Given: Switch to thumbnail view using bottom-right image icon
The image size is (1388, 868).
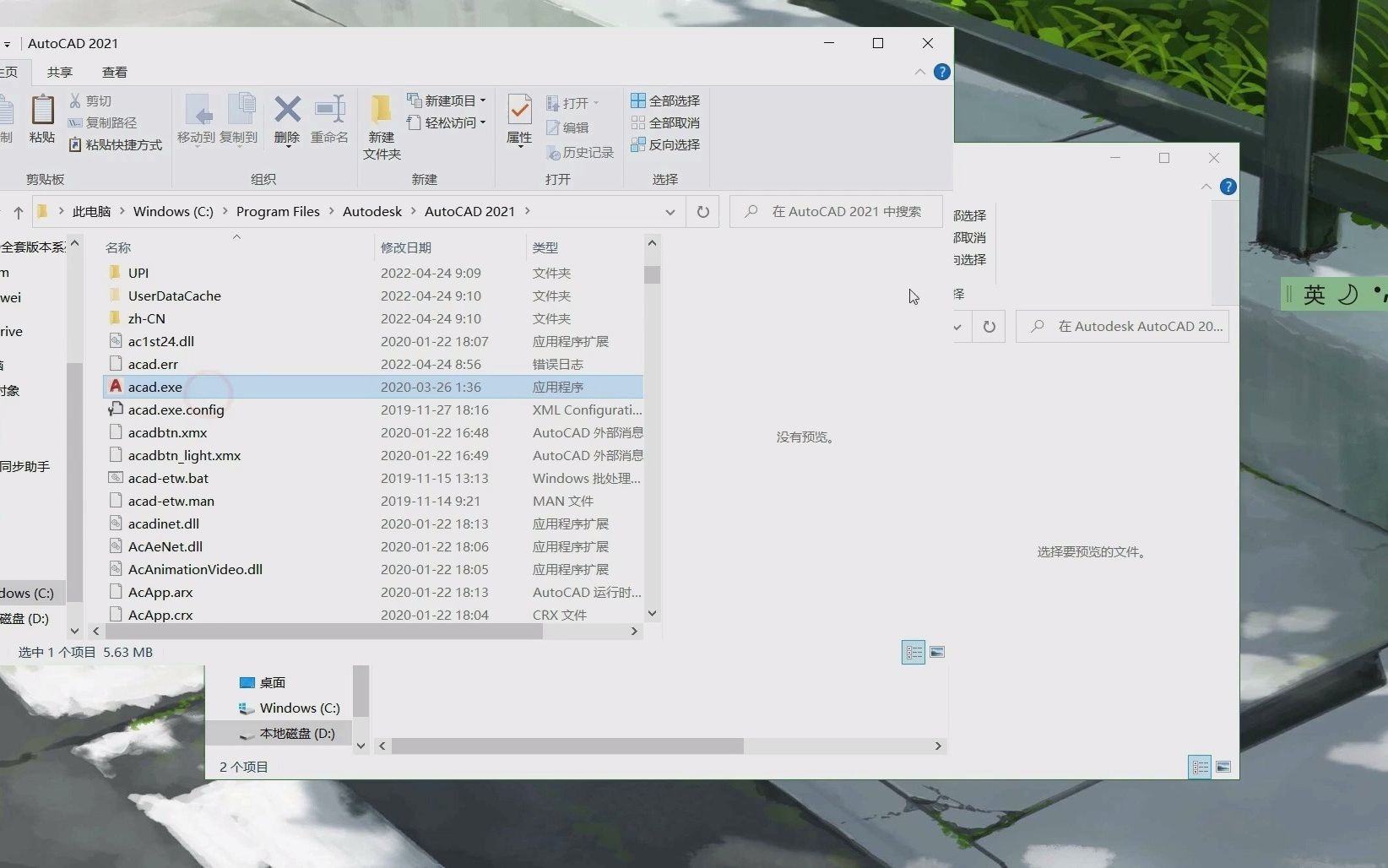Looking at the screenshot, I should point(938,652).
